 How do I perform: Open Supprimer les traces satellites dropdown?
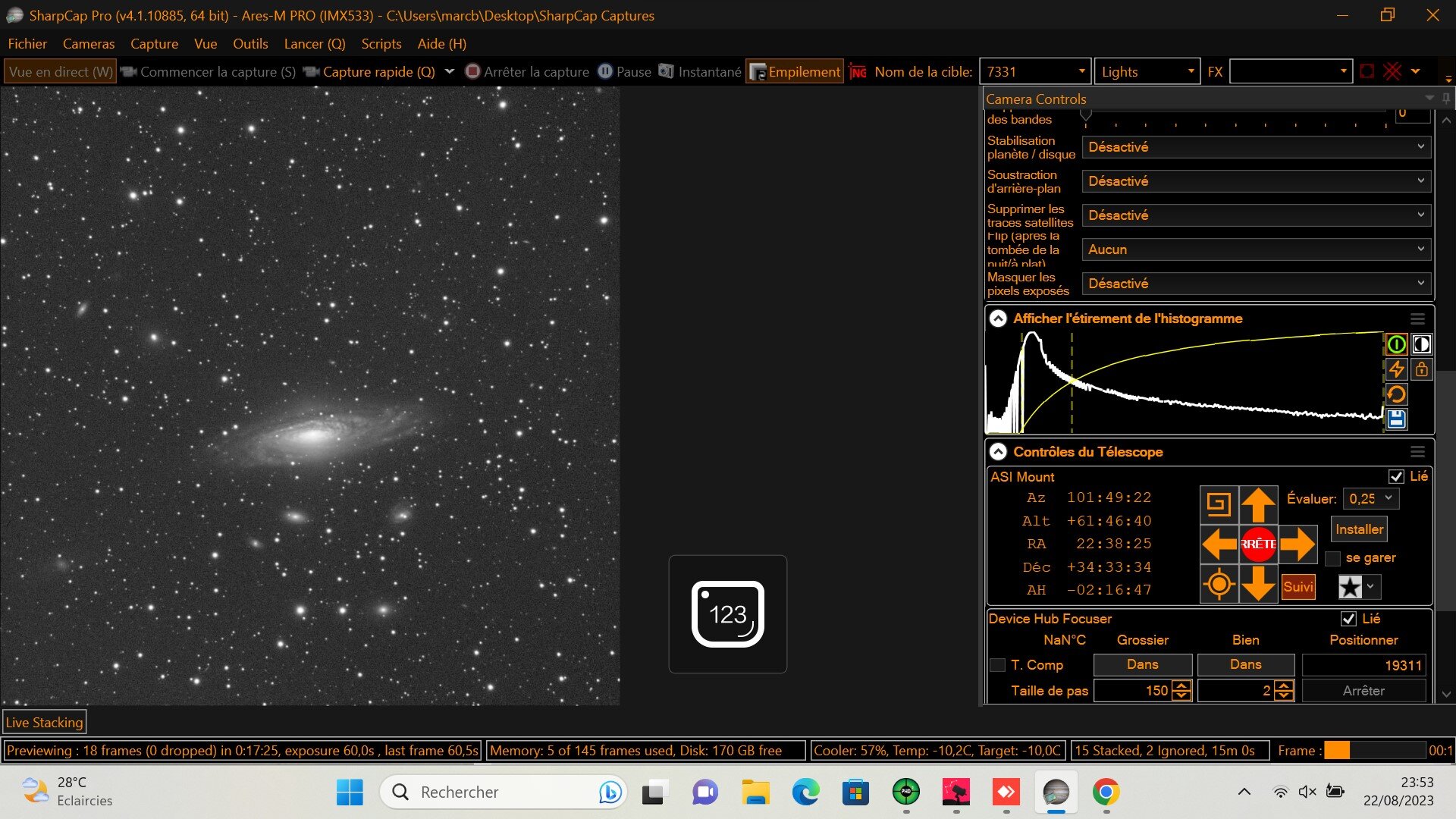[1257, 215]
